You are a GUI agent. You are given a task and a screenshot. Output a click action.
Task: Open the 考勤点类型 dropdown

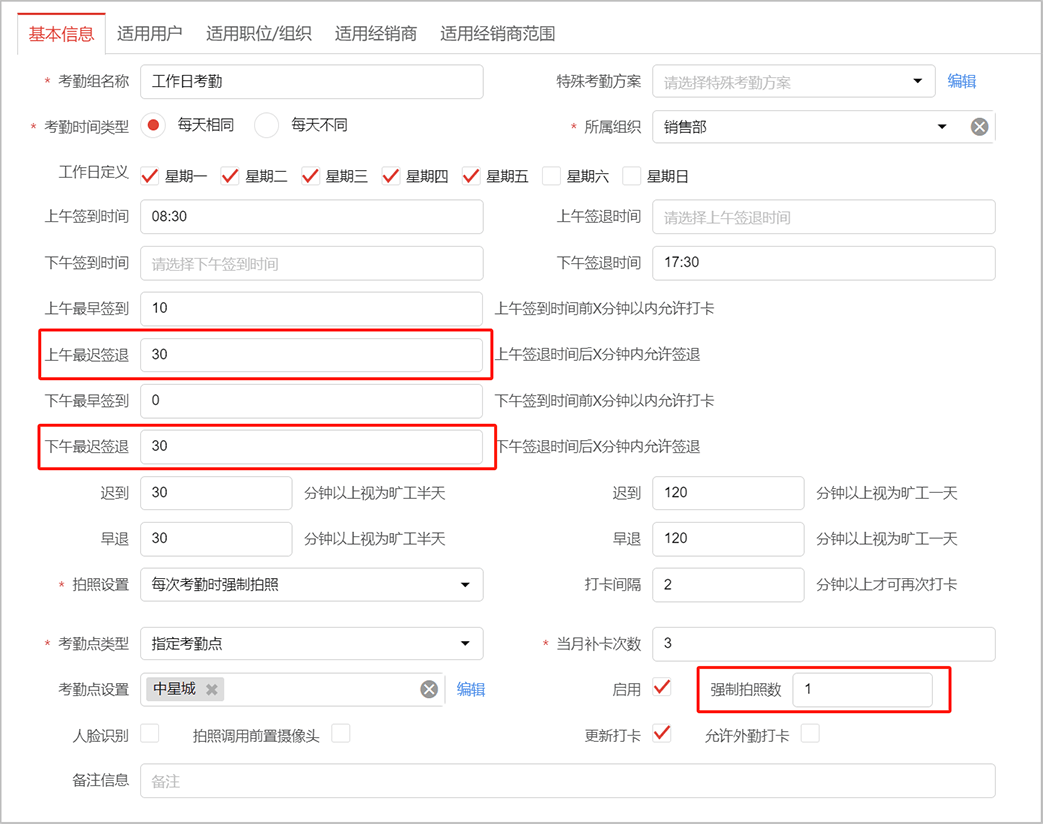(465, 644)
